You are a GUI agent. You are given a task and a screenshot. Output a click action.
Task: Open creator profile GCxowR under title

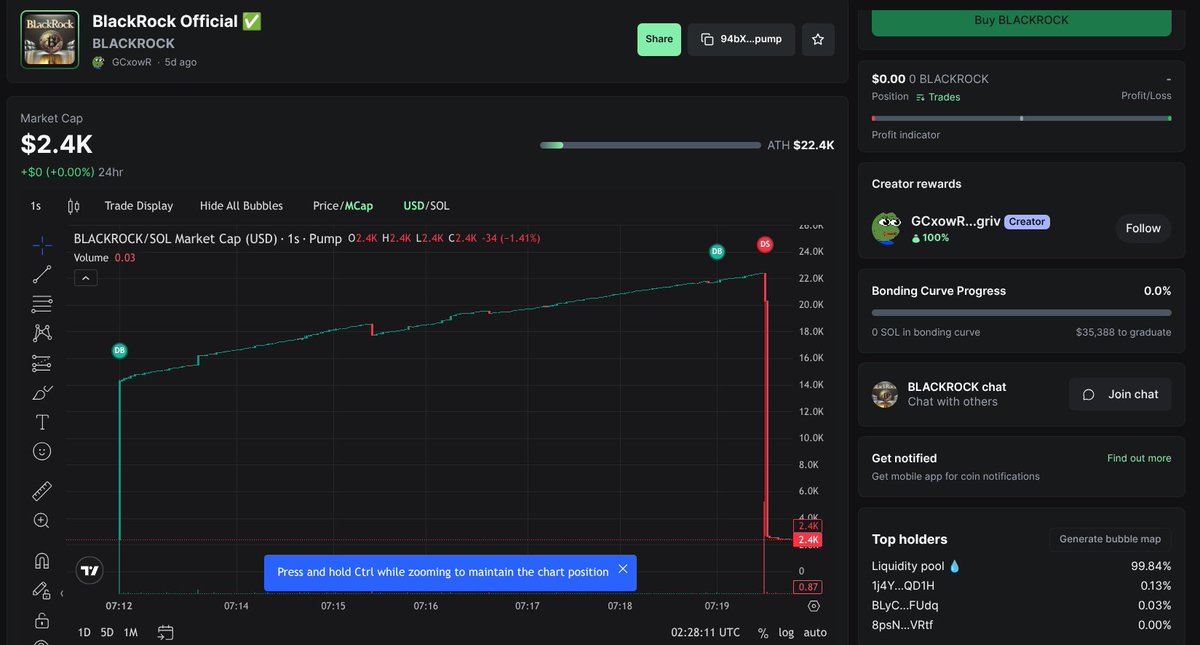[131, 62]
